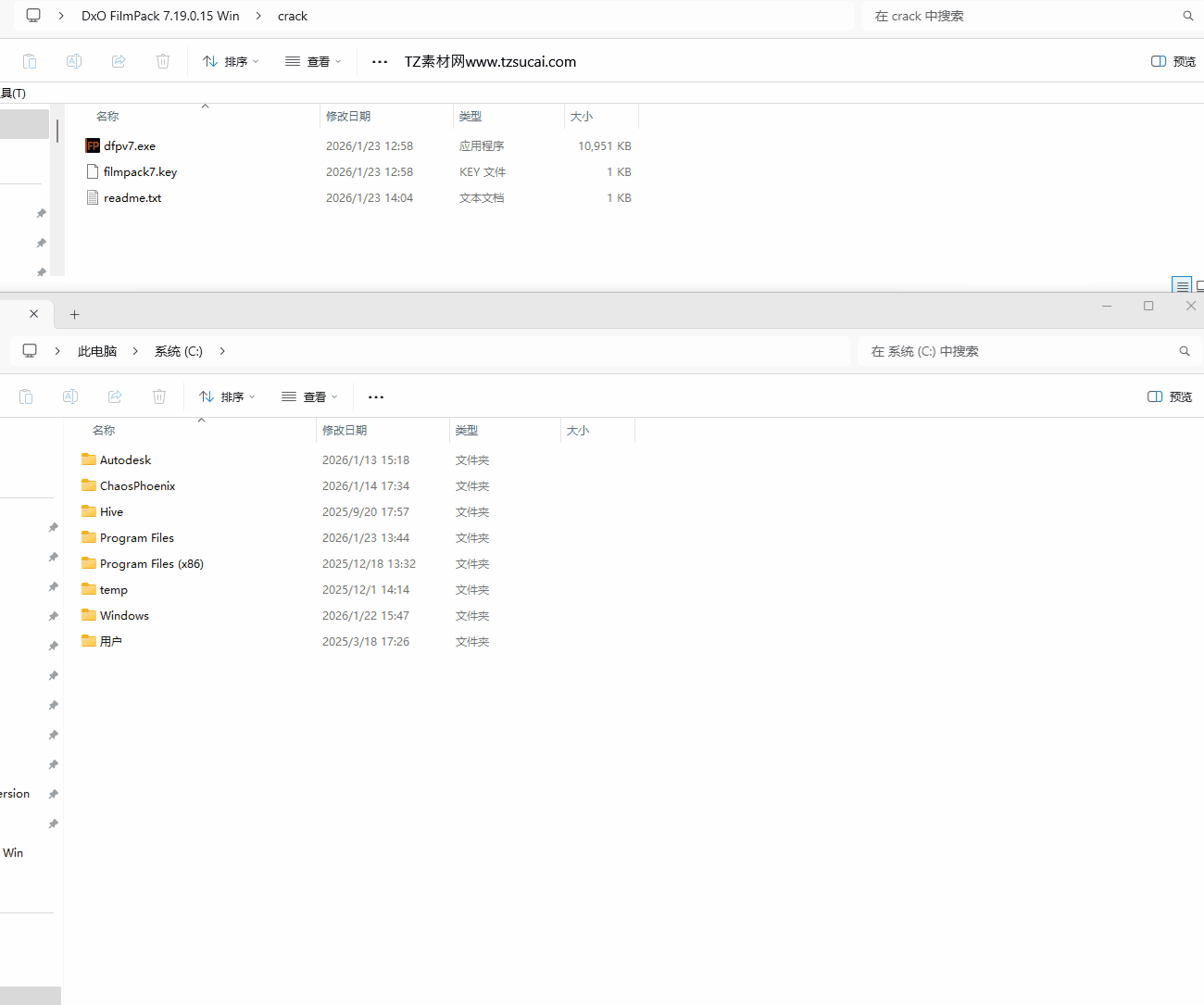This screenshot has width=1204, height=1005.
Task: Click the computer icon in the 系统 (C:) address bar
Action: click(x=30, y=351)
